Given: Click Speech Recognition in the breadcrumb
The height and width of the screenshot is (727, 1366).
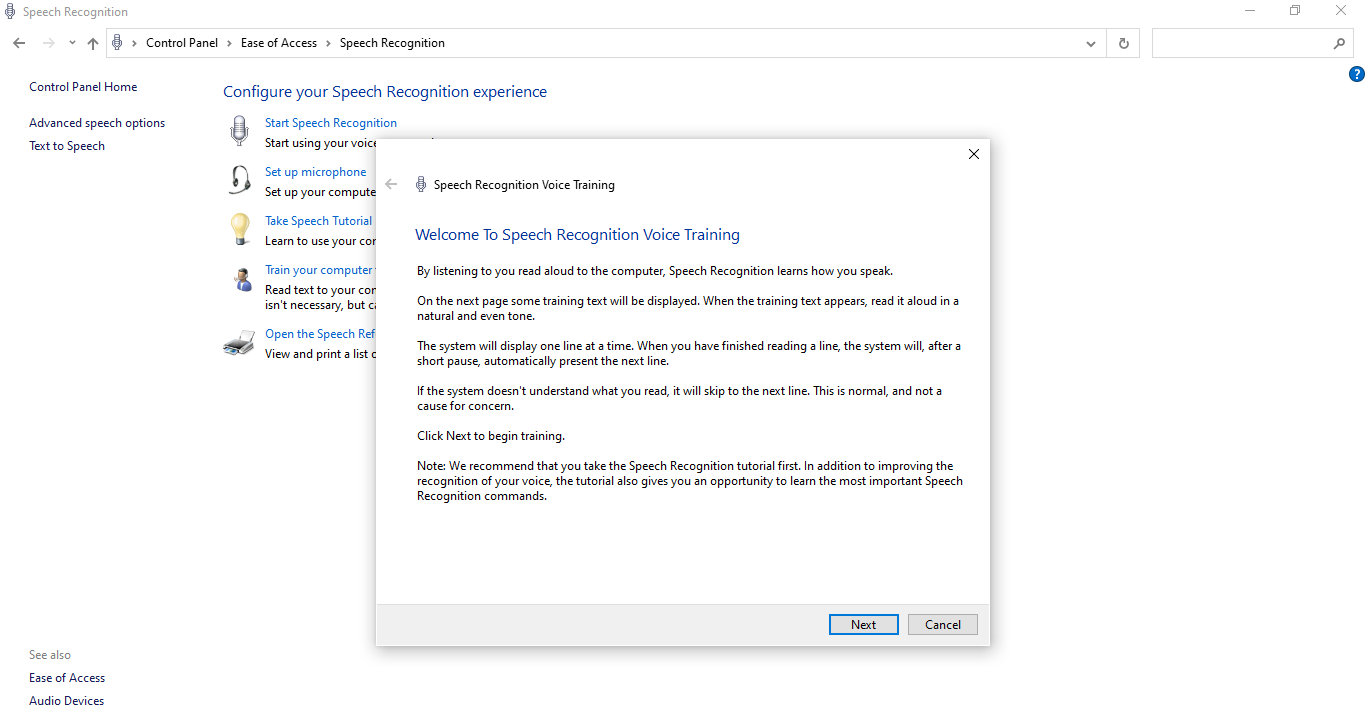Looking at the screenshot, I should tap(392, 43).
